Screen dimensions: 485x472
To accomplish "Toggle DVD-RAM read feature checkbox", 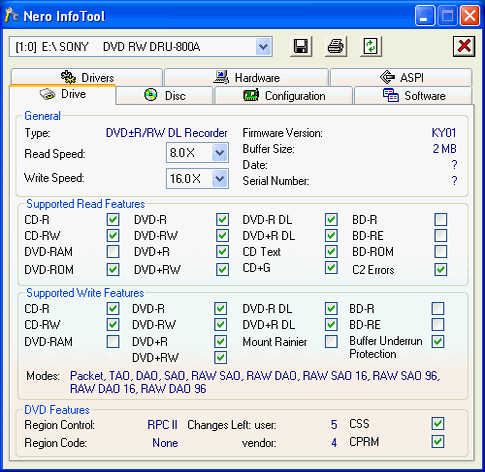I will 113,252.
